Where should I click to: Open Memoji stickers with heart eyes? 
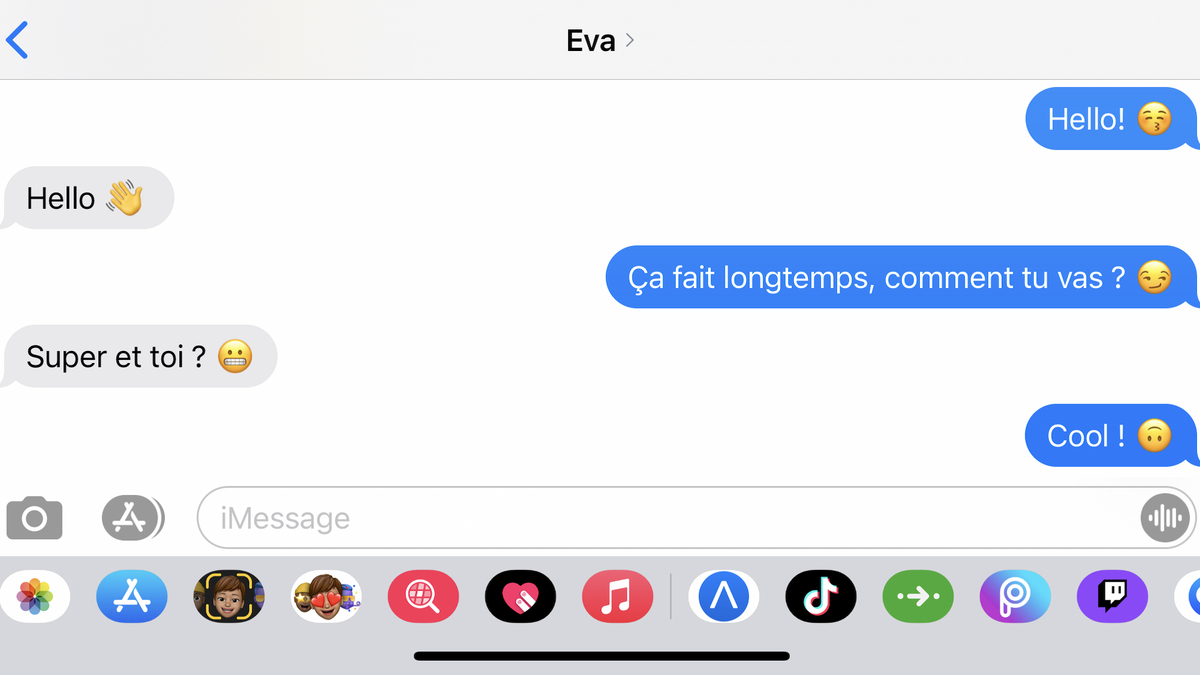tap(326, 597)
